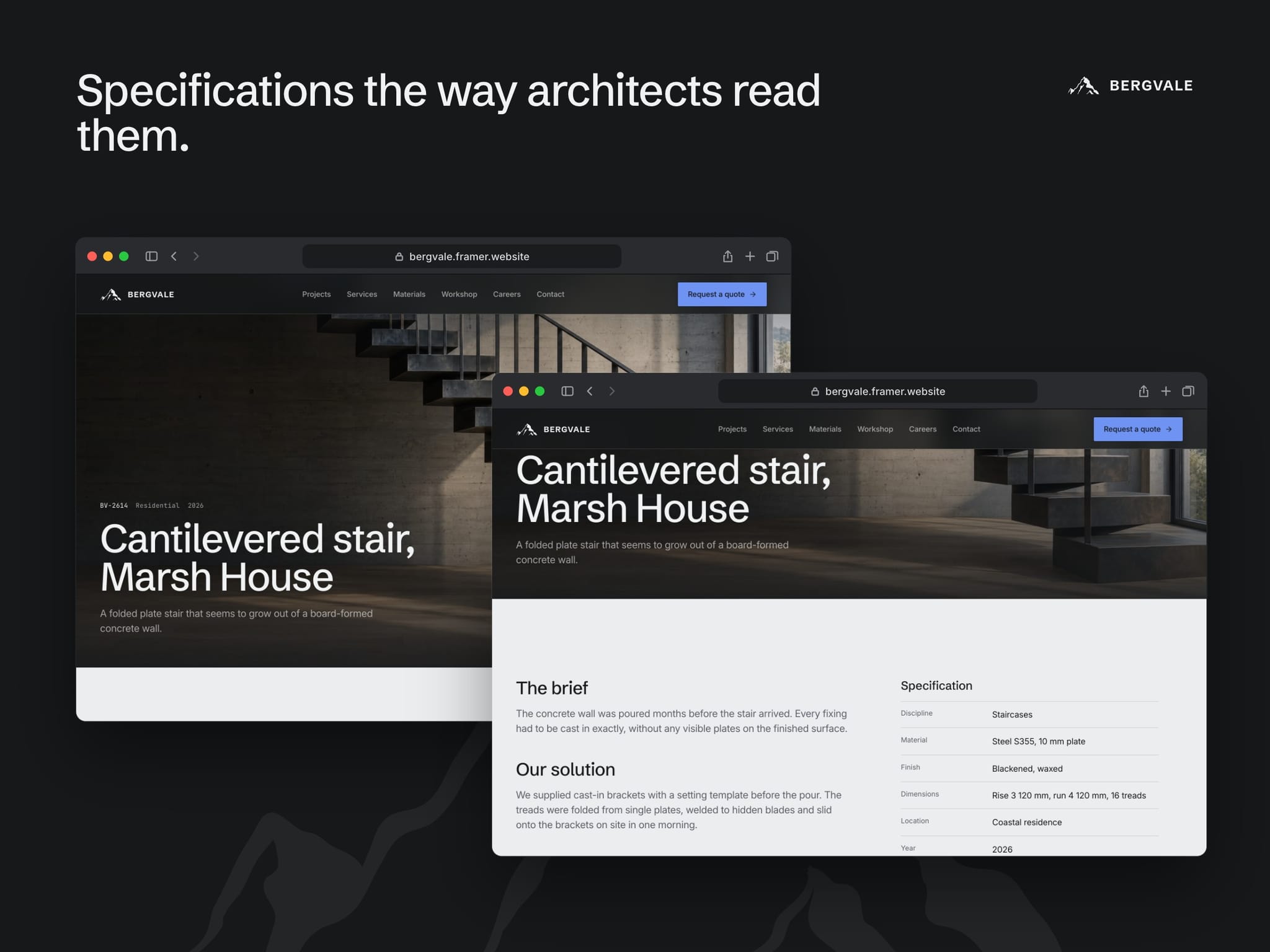Viewport: 1270px width, 952px height.
Task: Open Services in front window navigation
Action: click(x=778, y=429)
